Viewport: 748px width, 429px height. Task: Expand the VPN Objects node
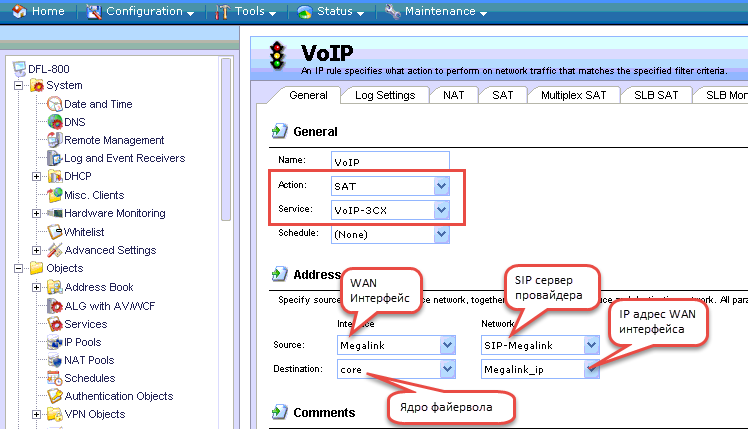(36, 414)
